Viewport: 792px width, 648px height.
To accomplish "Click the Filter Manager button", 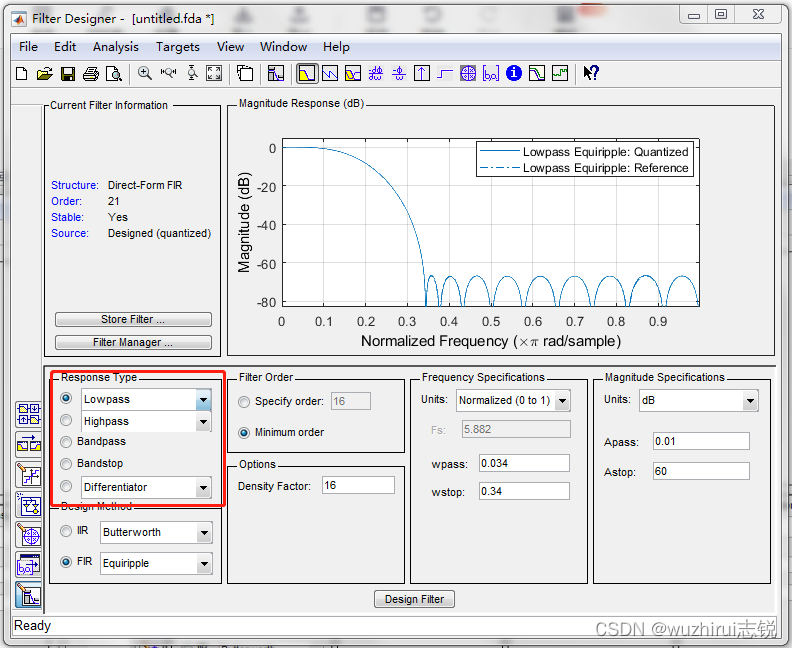I will 133,342.
